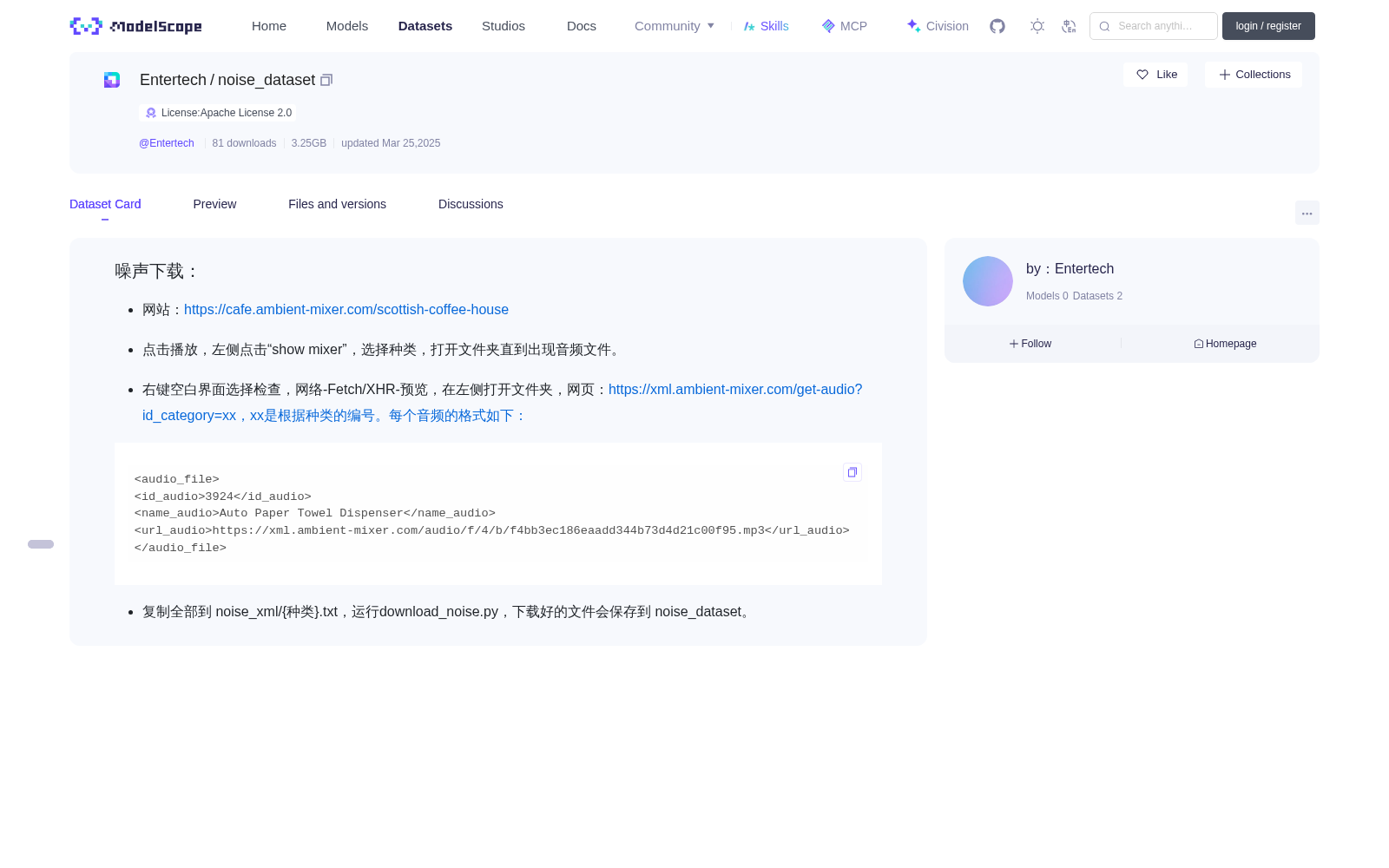
Task: Click the search magnifier icon
Action: click(x=1104, y=26)
